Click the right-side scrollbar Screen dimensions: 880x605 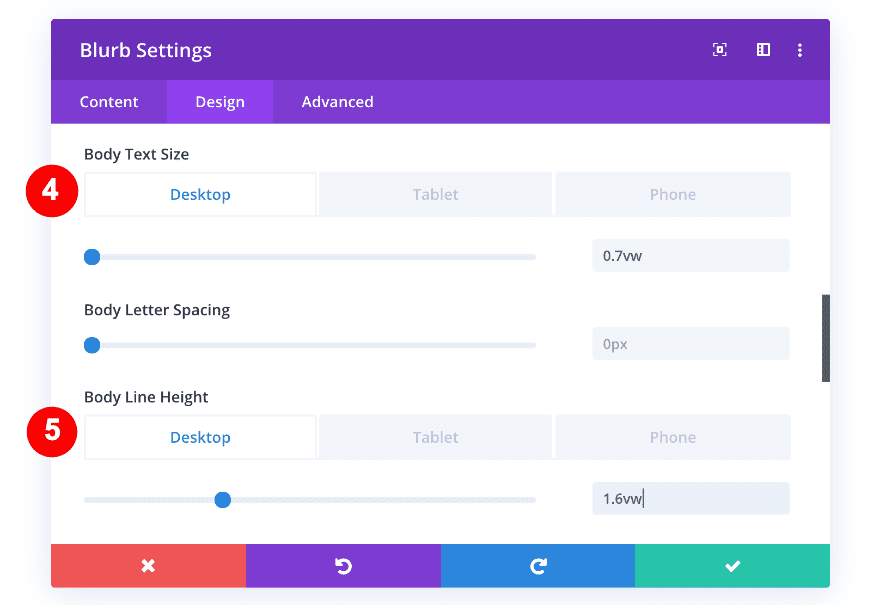click(x=824, y=337)
